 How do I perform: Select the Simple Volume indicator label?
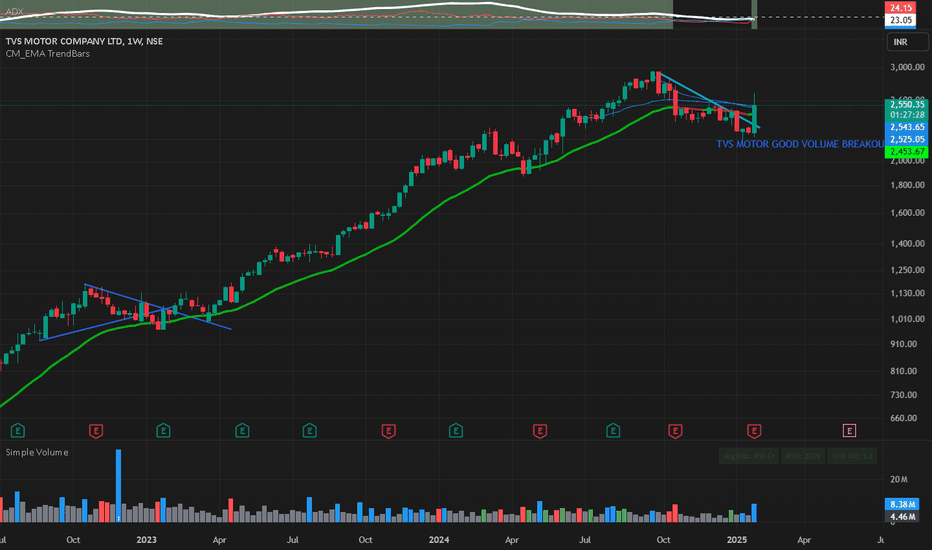click(37, 452)
